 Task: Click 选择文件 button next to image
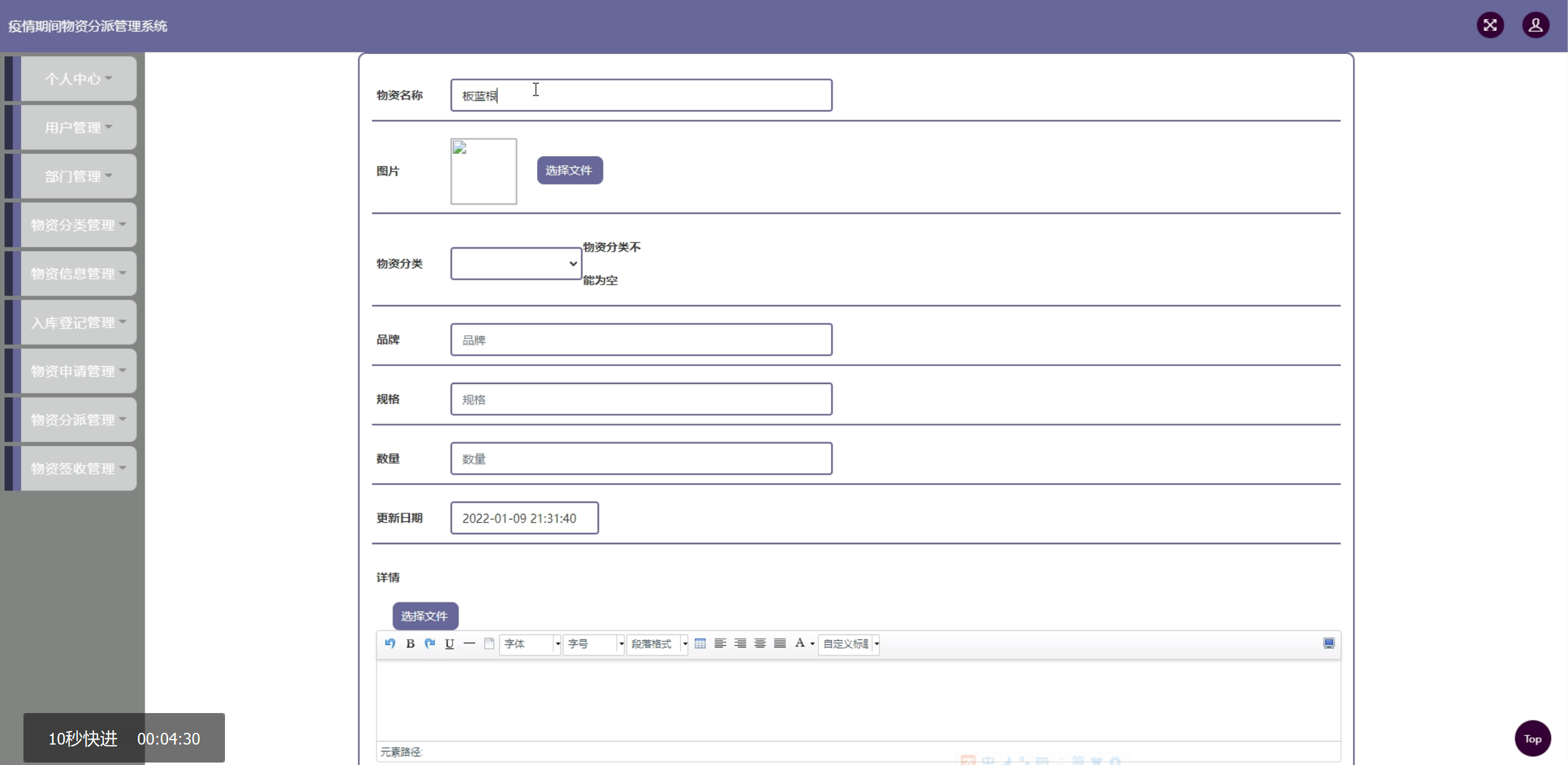pyautogui.click(x=569, y=170)
